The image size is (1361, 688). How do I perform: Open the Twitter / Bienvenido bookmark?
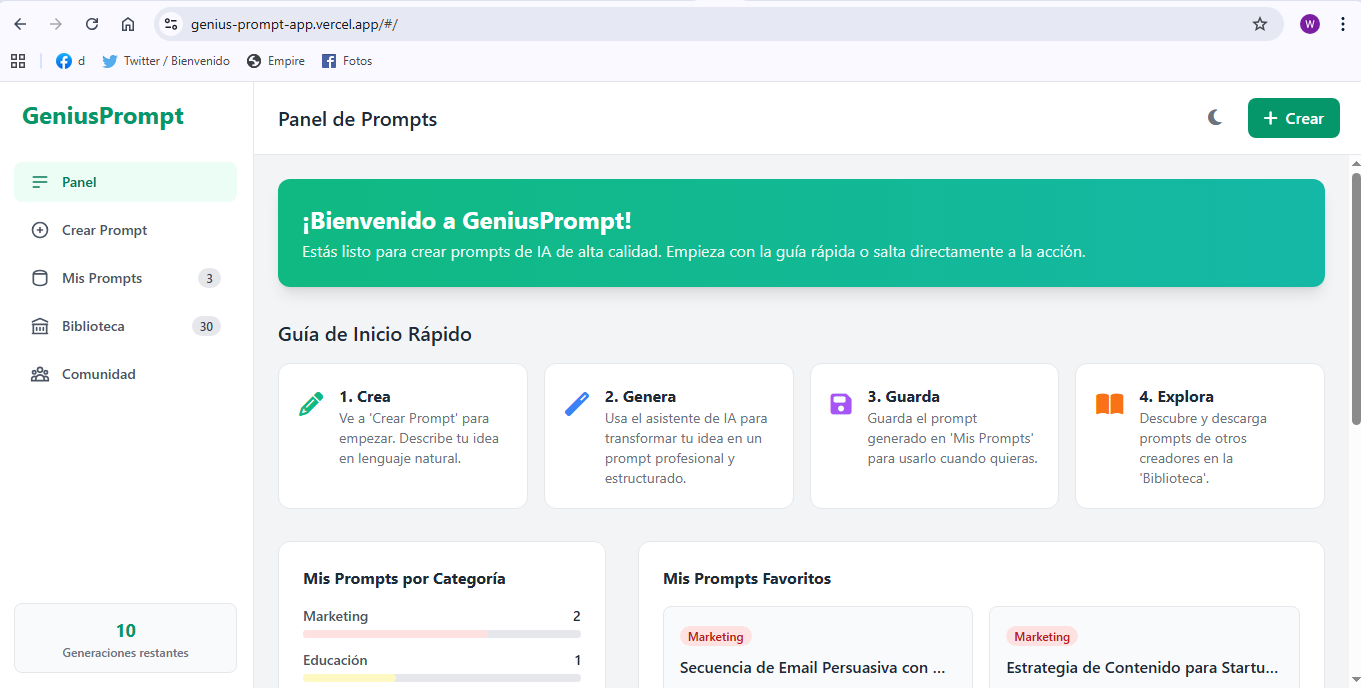point(166,61)
